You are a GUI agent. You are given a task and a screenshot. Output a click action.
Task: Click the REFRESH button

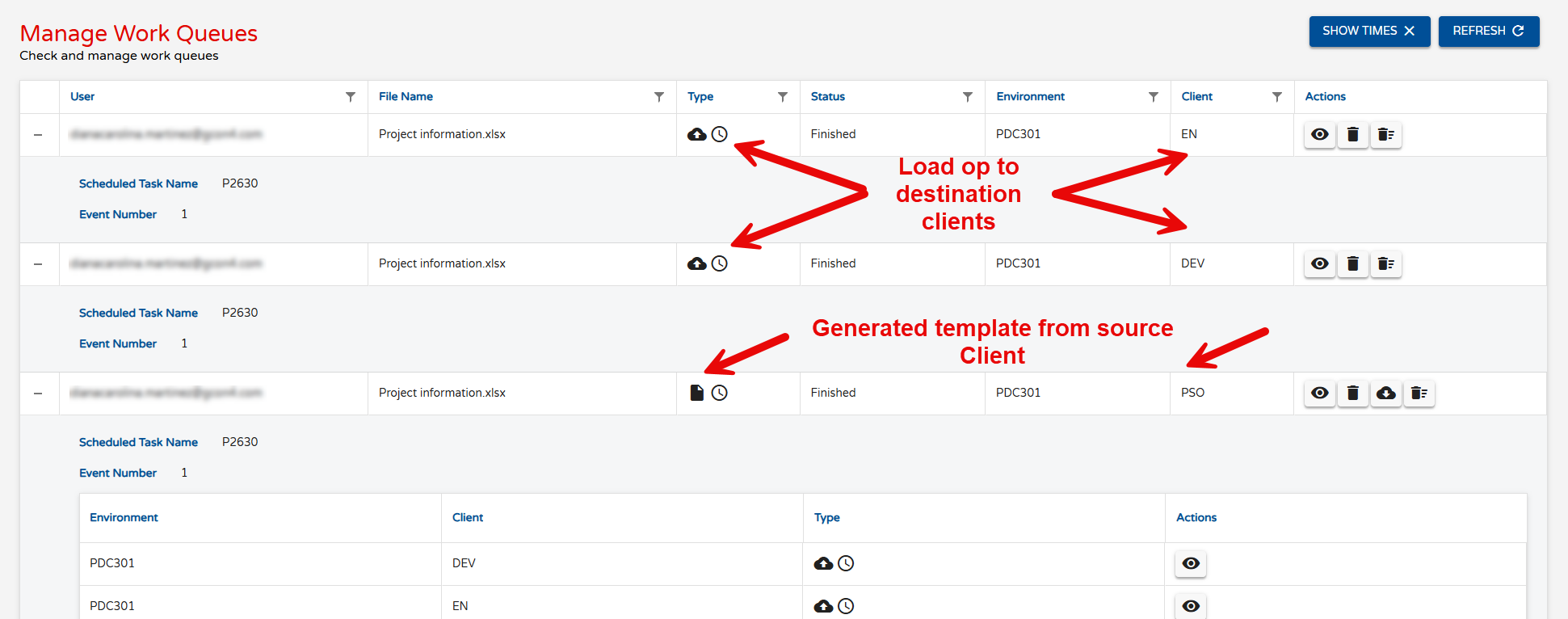tap(1488, 31)
